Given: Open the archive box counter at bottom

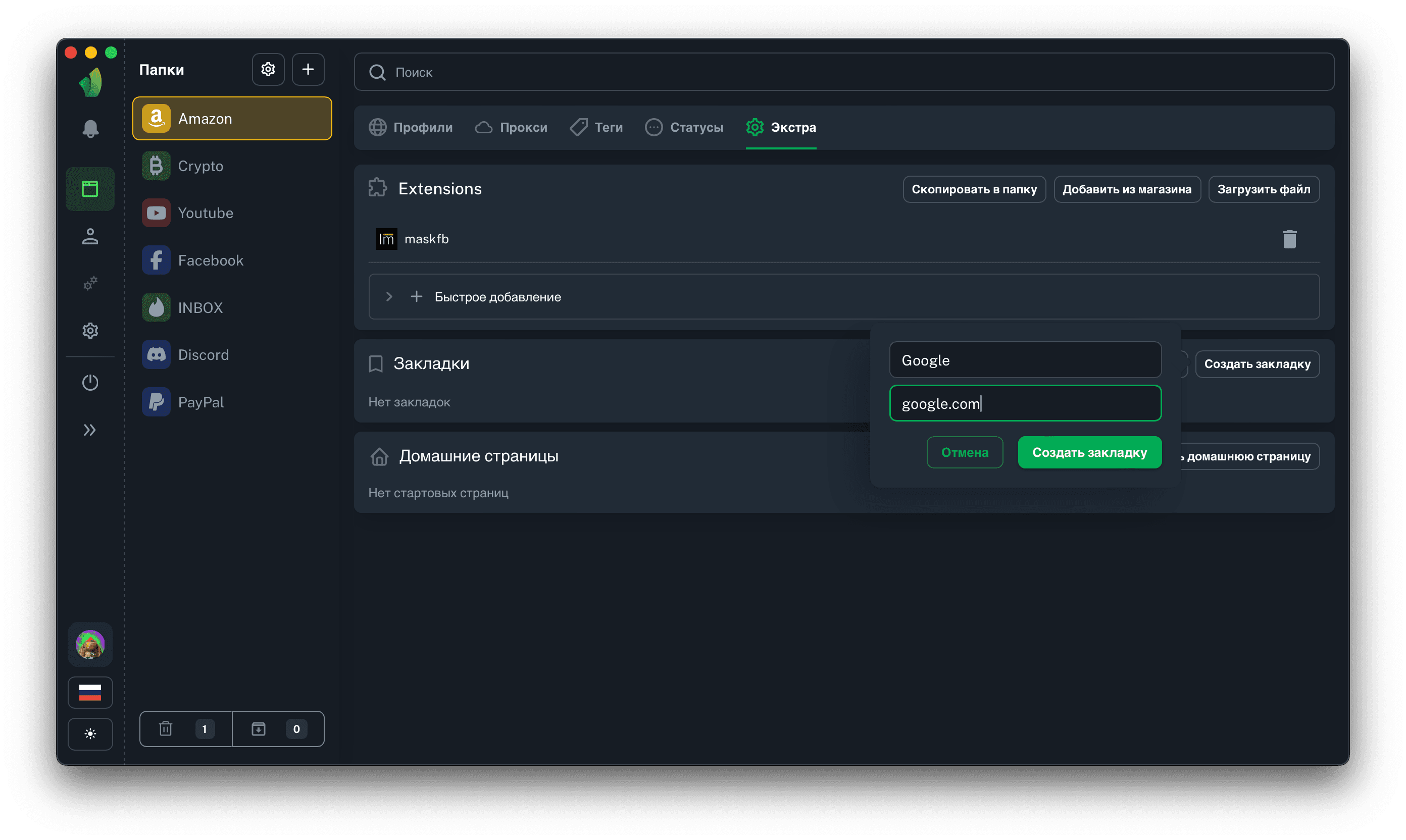Looking at the screenshot, I should [279, 729].
